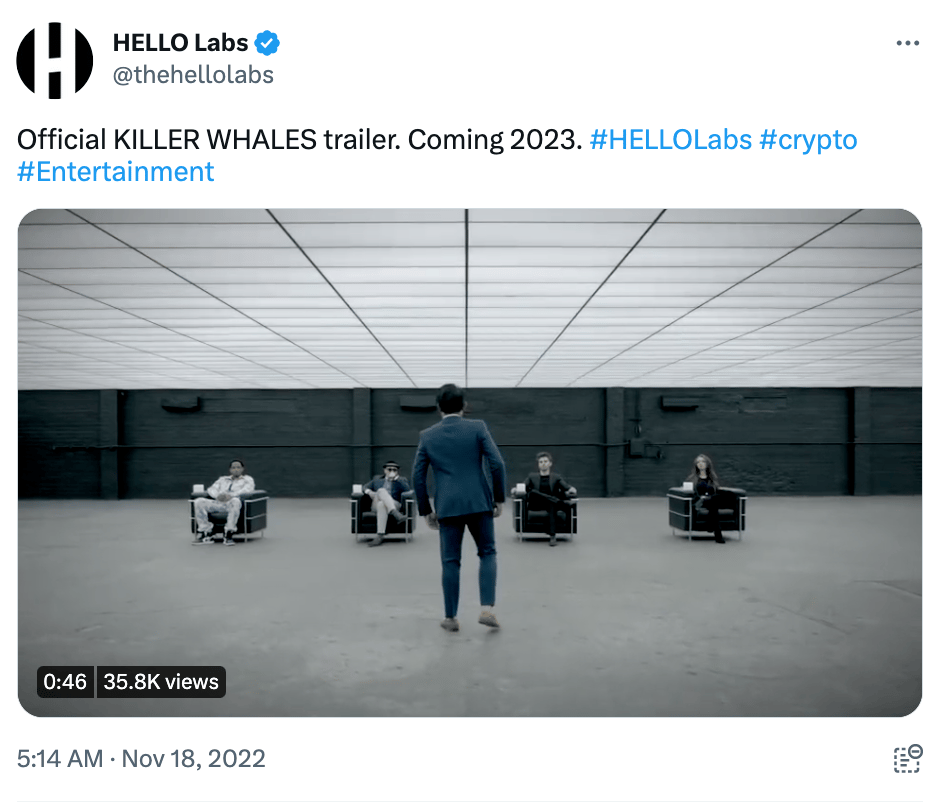Click the blue verified badge
The height and width of the screenshot is (808, 940).
267,43
